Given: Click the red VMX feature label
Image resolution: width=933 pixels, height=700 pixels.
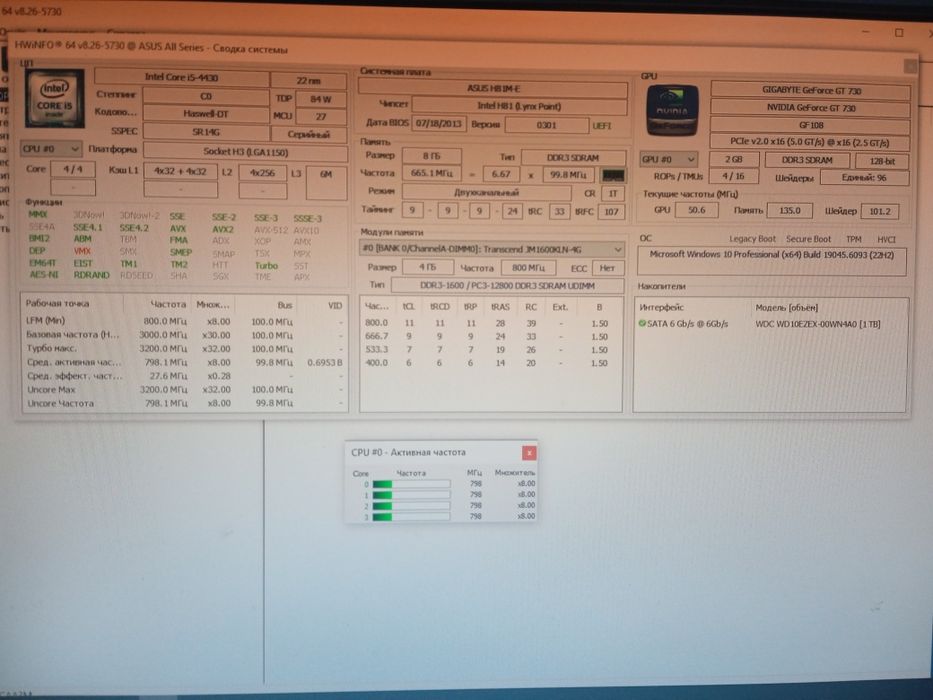Looking at the screenshot, I should (x=82, y=251).
